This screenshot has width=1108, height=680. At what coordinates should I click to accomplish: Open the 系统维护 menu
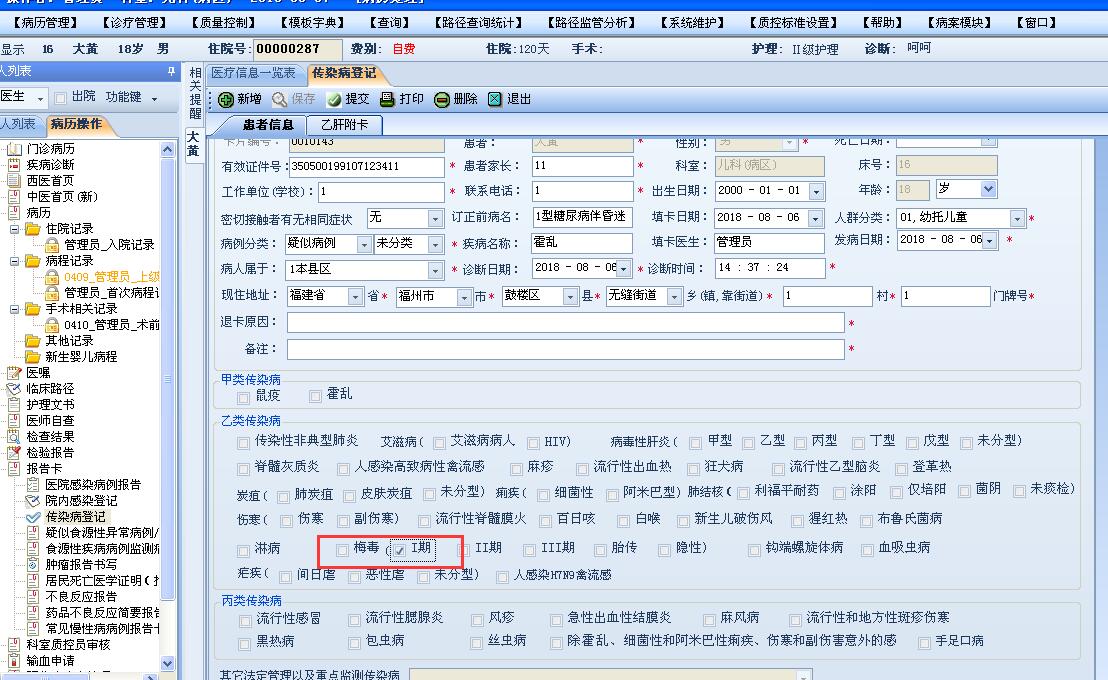(692, 23)
